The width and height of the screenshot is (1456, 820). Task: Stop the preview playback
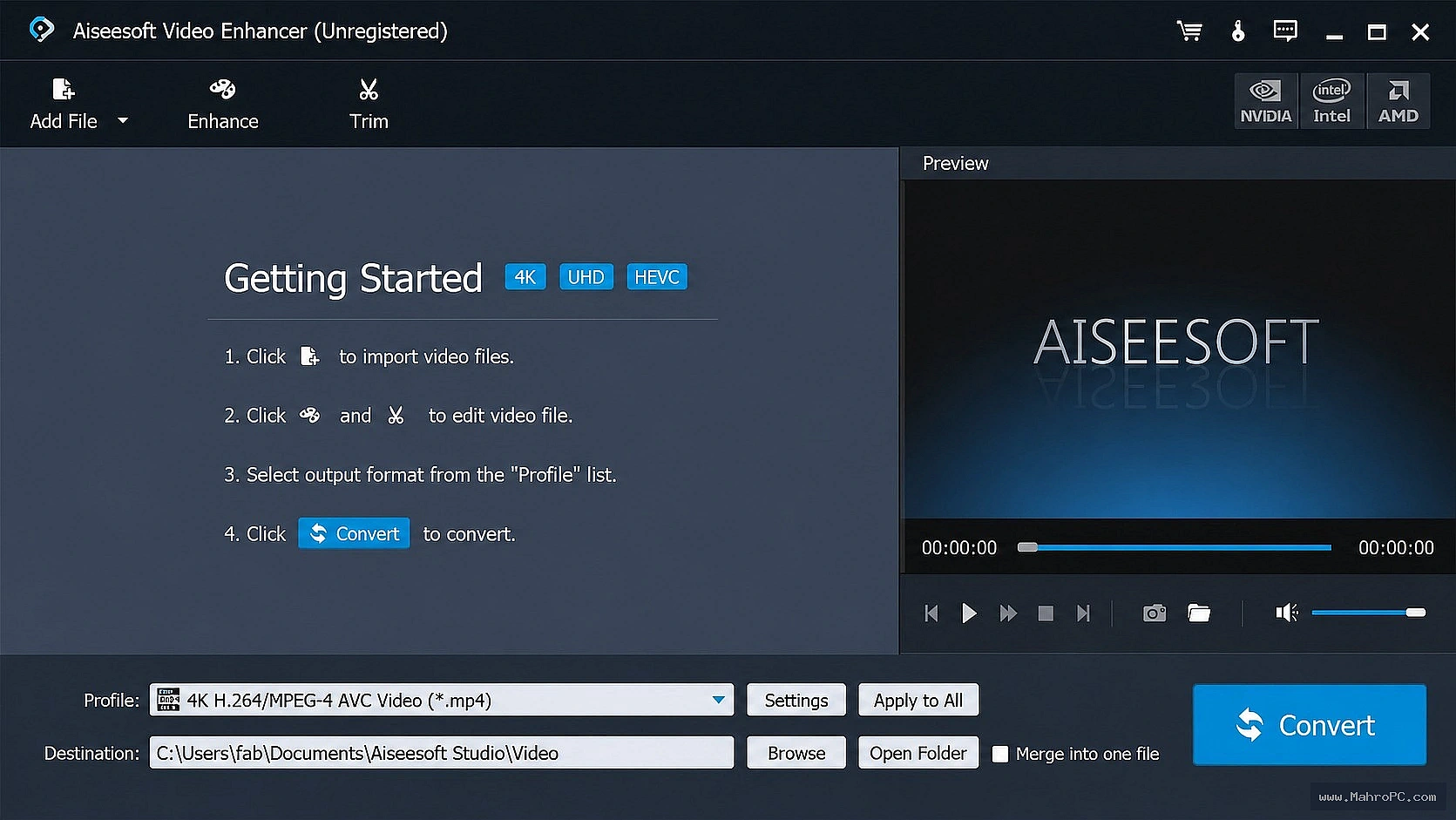coord(1046,613)
